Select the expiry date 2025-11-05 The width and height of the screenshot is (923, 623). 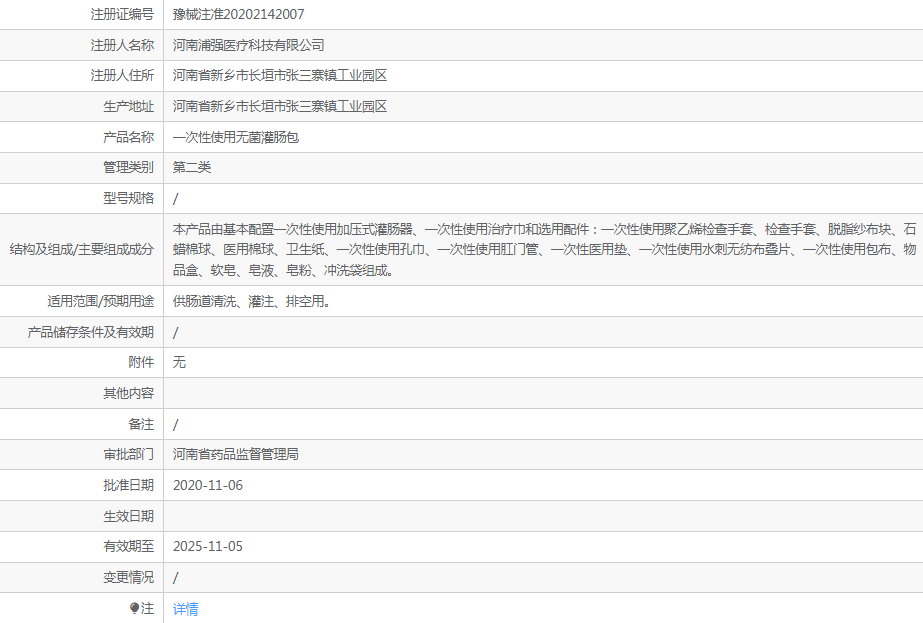(208, 546)
